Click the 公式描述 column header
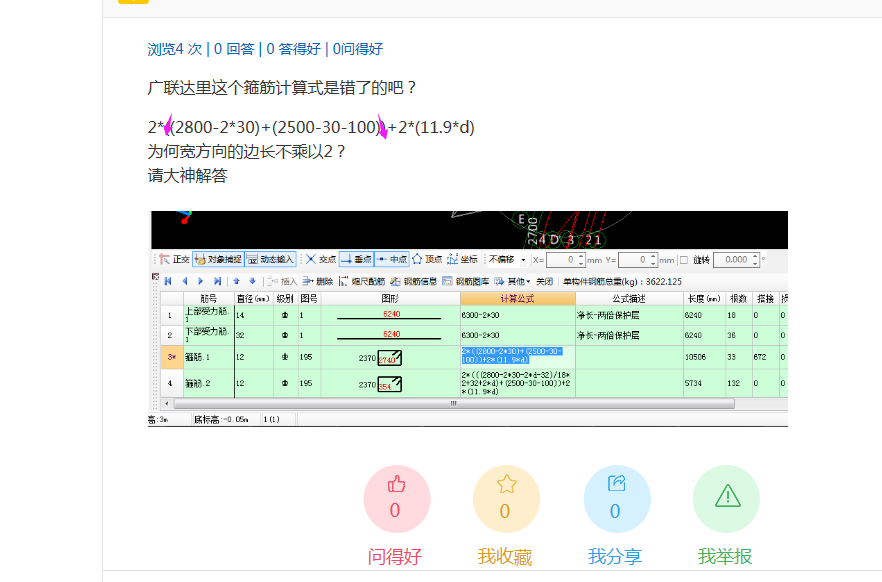Screen dimensions: 882x582 click(x=629, y=299)
